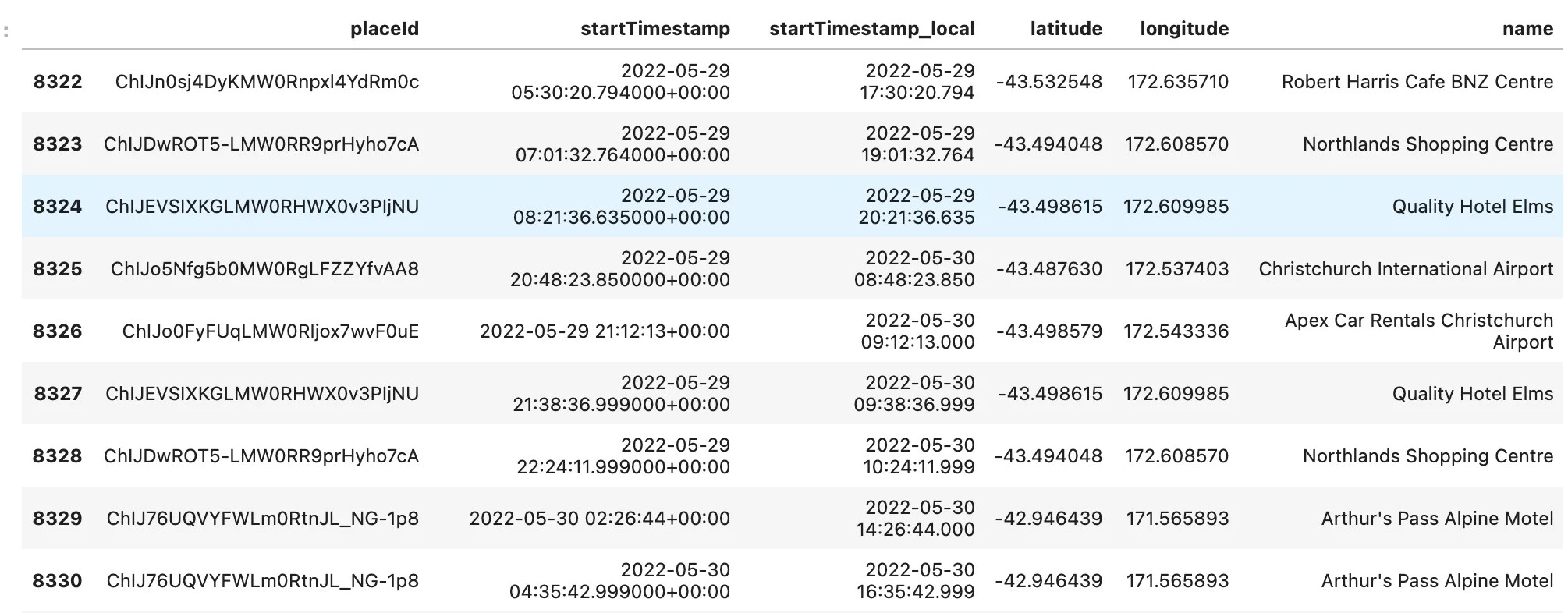The image size is (1568, 613).
Task: Click the local timestamp 2022-05-30 16:35:42.999 cell
Action: click(x=916, y=581)
